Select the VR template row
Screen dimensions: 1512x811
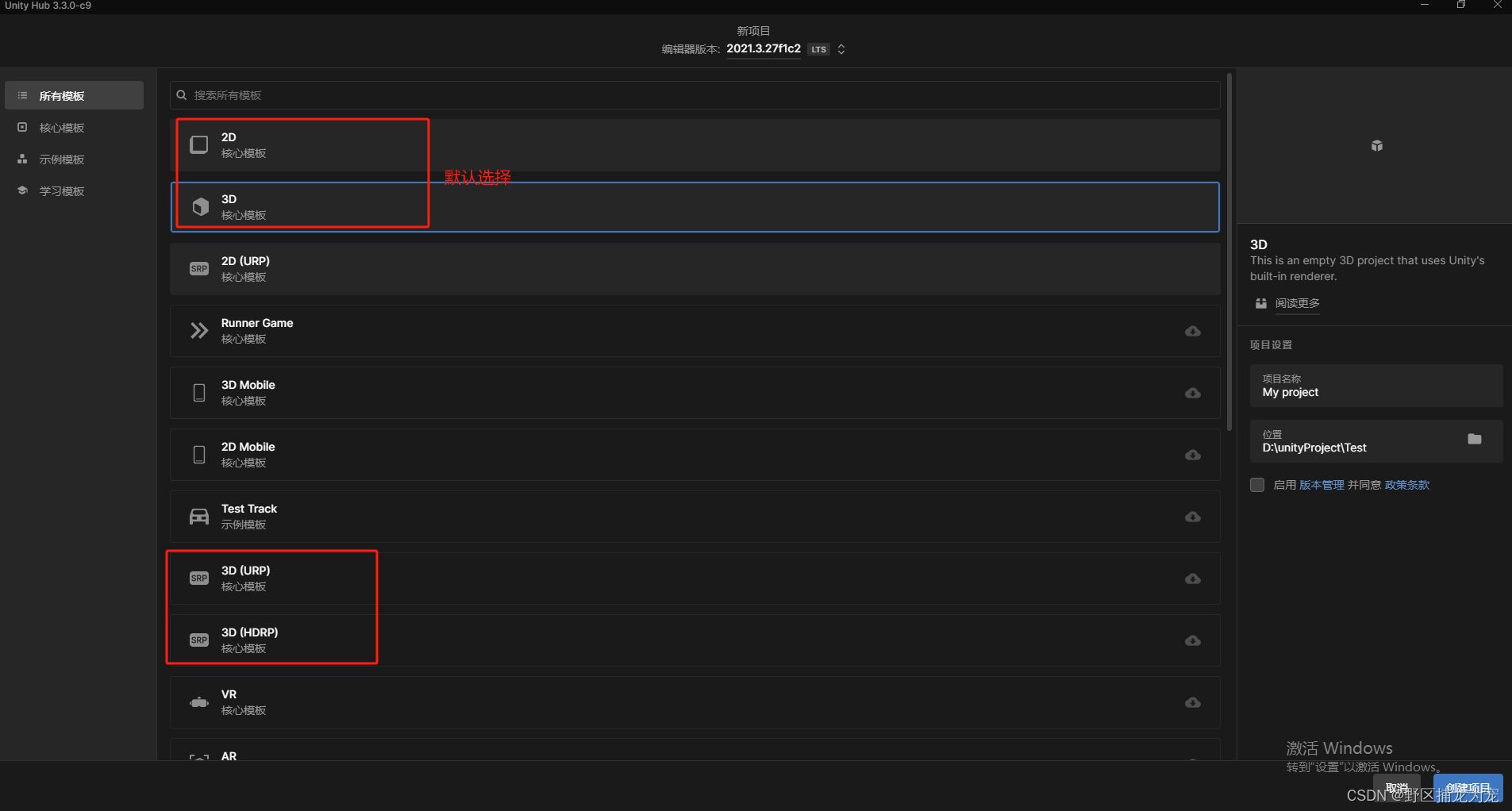coord(694,702)
